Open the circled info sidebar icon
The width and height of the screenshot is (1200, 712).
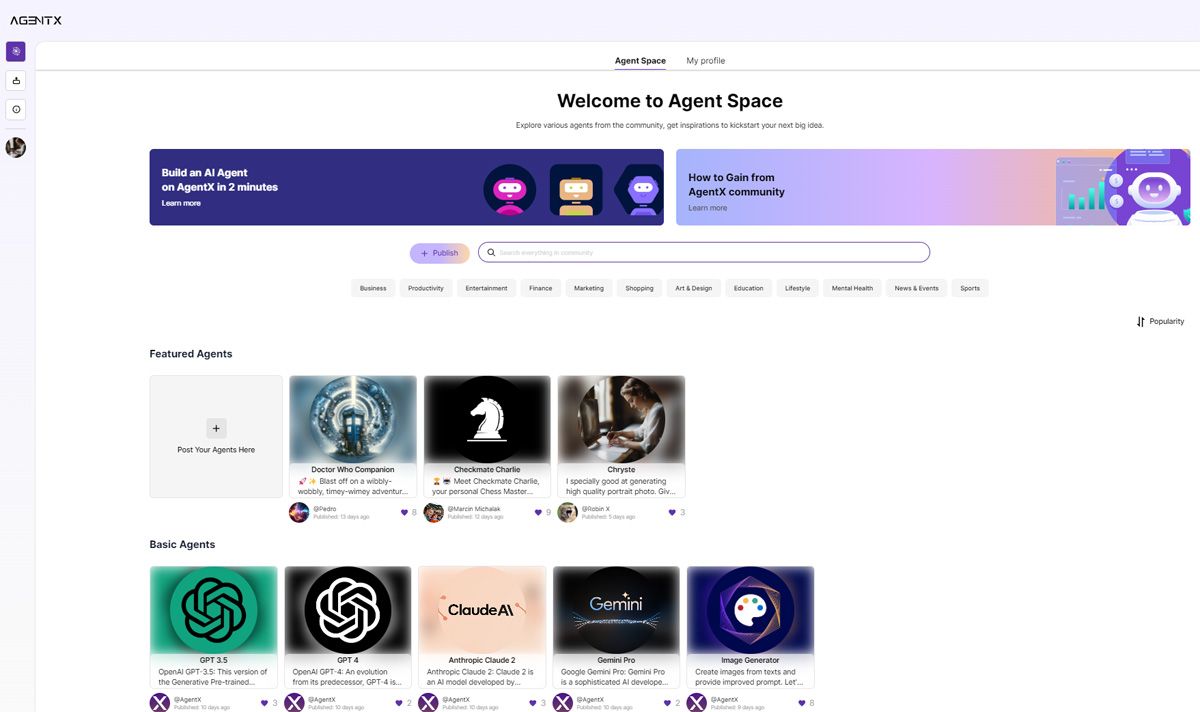tap(16, 109)
